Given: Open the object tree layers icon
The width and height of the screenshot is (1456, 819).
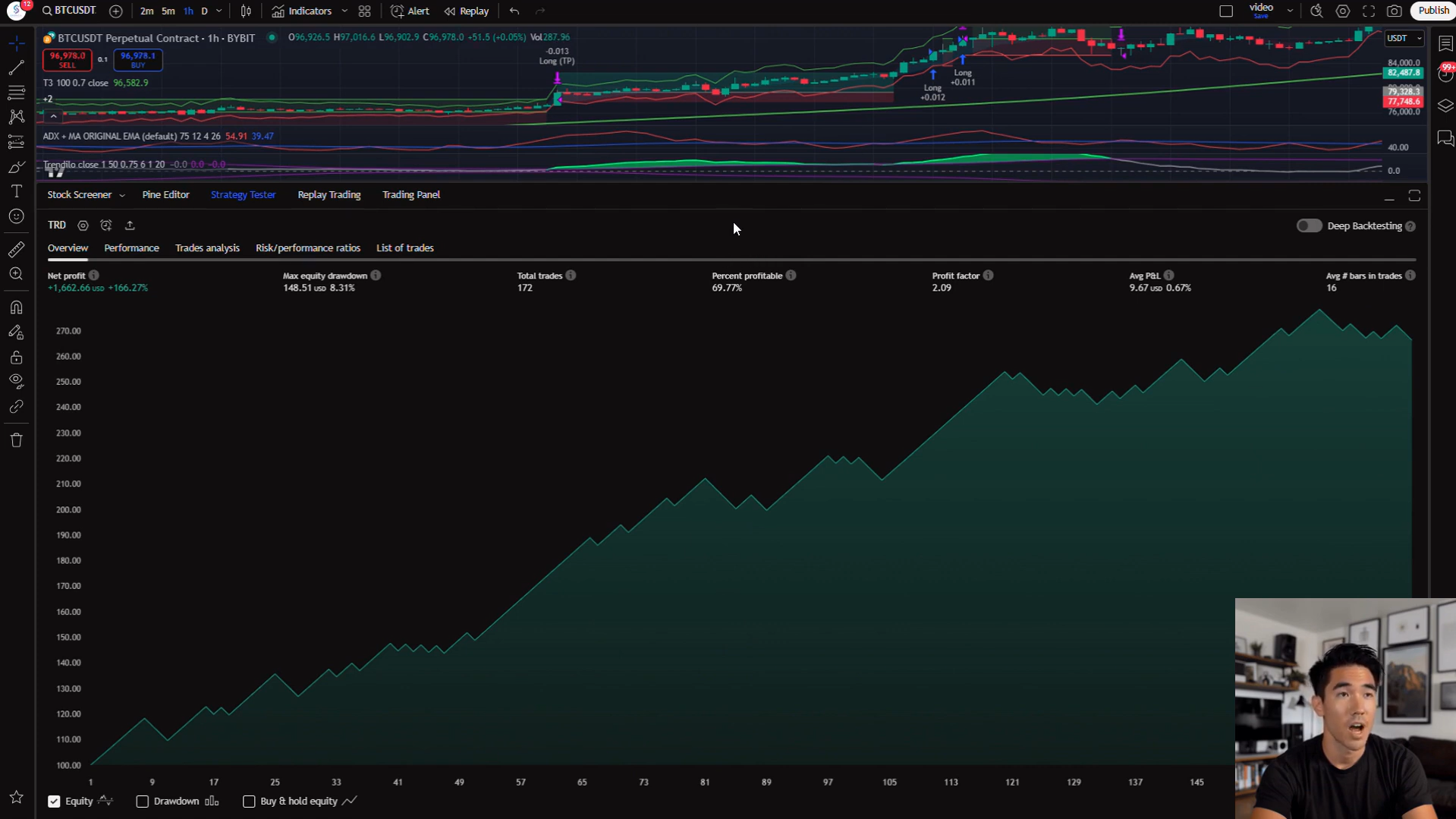Looking at the screenshot, I should click(x=1445, y=106).
